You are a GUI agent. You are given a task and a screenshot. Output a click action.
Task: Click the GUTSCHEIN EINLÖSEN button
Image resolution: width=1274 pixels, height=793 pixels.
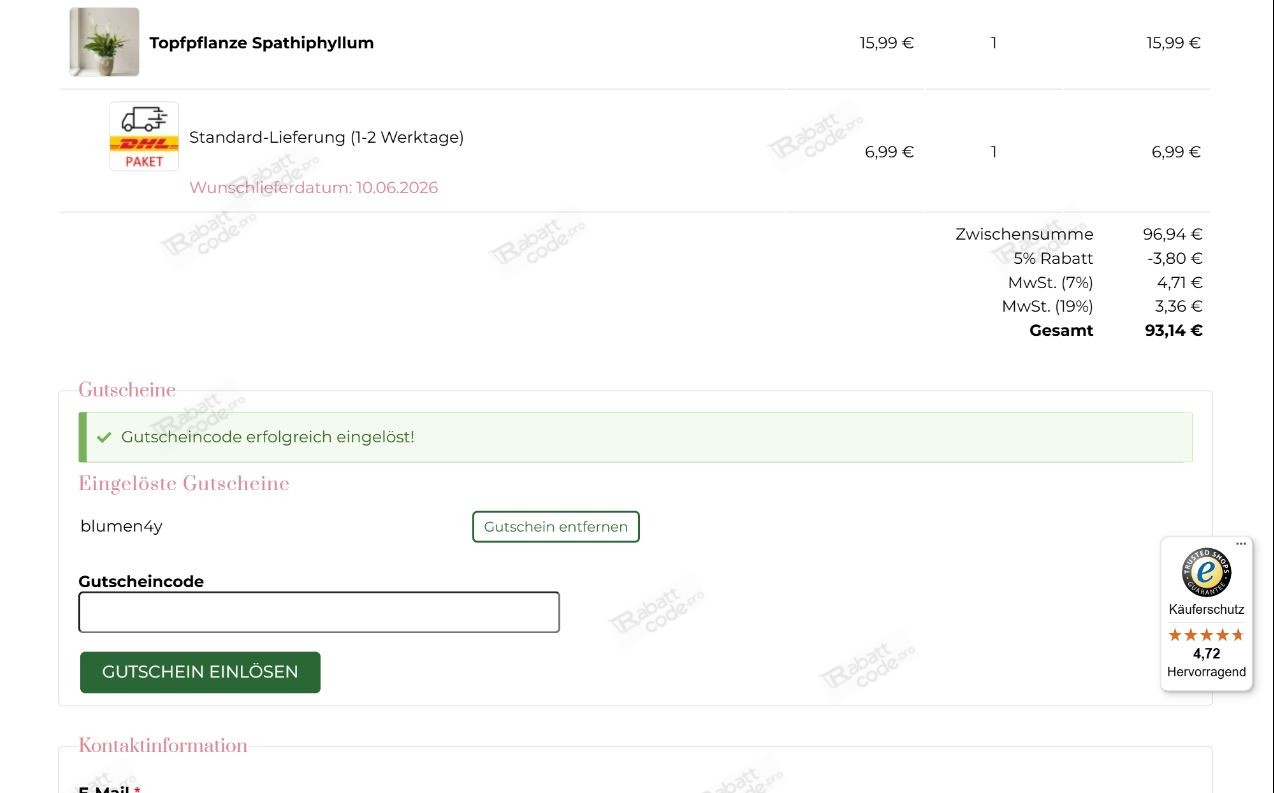coord(200,672)
